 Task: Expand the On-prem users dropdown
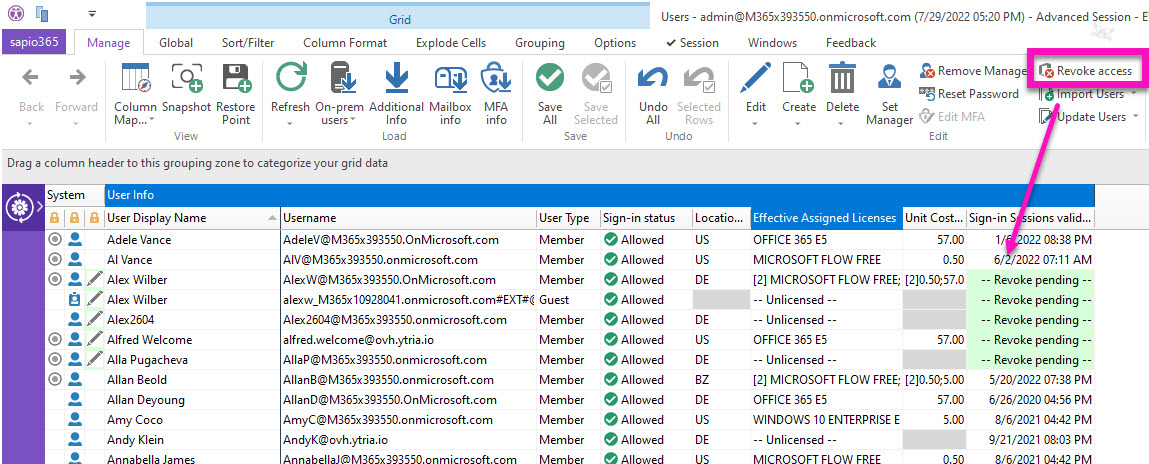tap(353, 121)
